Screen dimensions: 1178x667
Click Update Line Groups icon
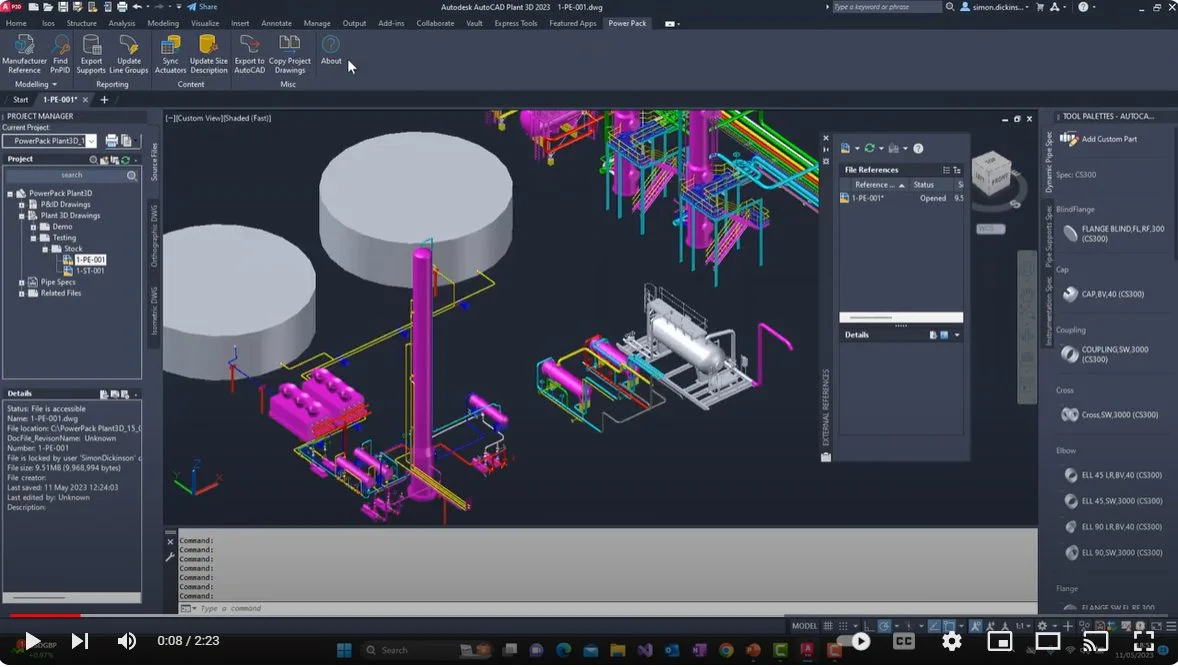pyautogui.click(x=128, y=54)
